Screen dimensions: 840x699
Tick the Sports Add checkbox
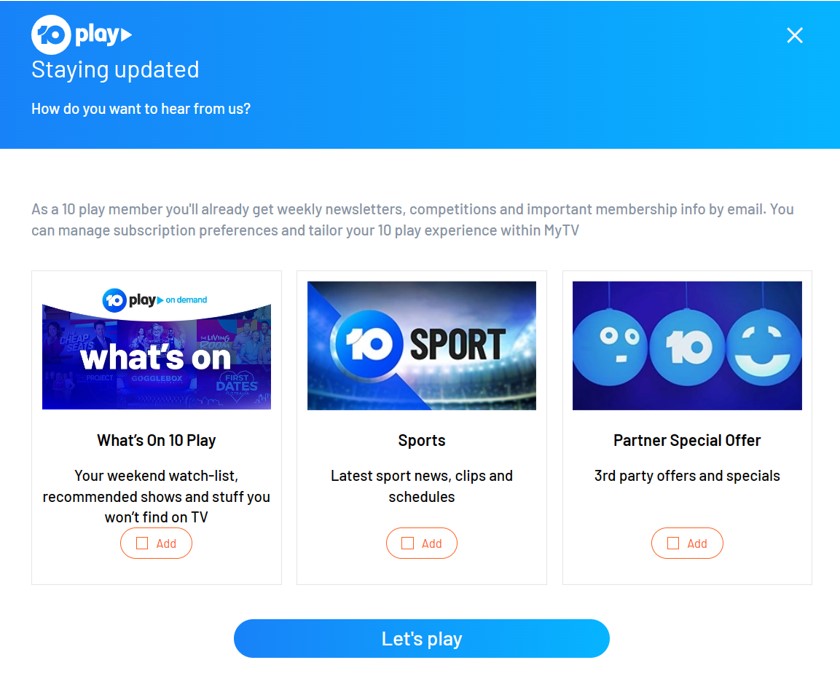408,543
